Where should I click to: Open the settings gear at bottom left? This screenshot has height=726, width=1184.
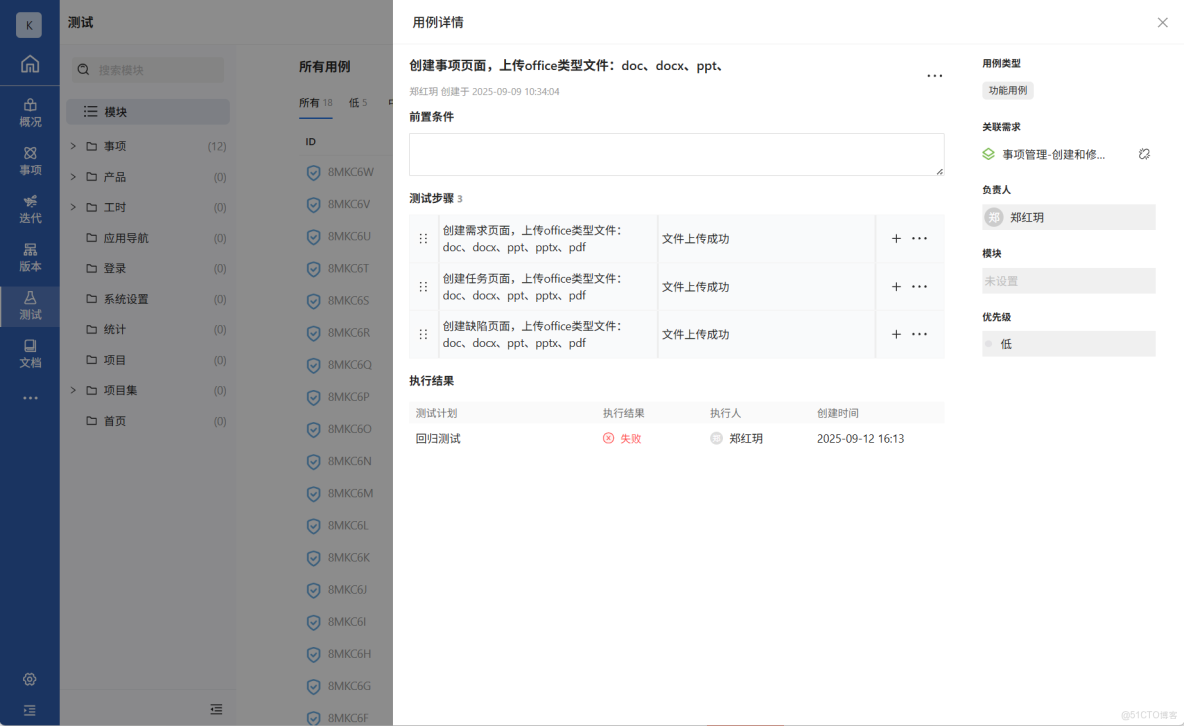pos(29,679)
